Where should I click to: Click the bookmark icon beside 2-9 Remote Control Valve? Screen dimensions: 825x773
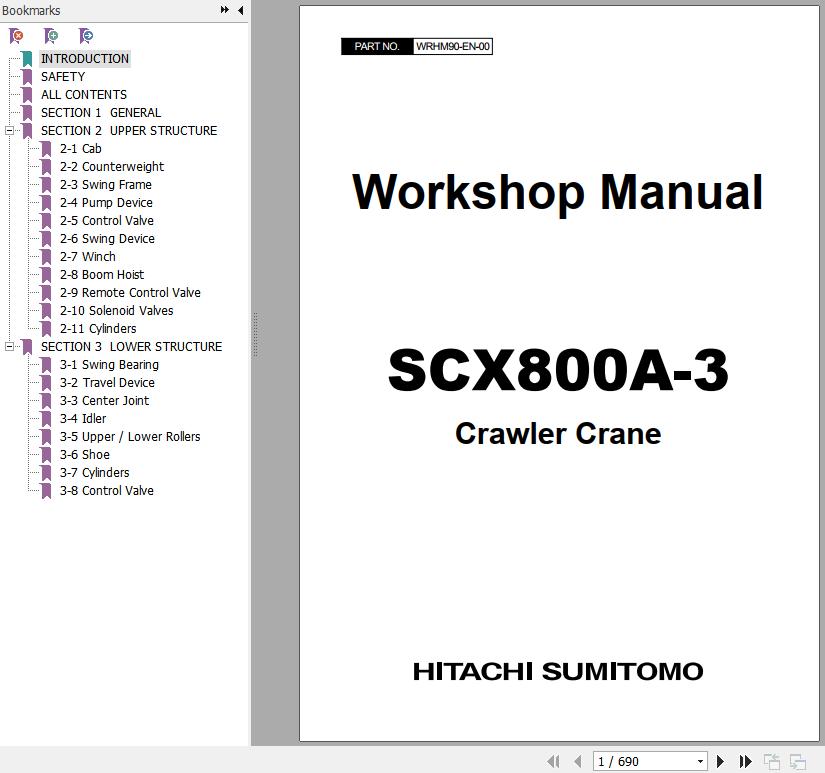(x=46, y=293)
